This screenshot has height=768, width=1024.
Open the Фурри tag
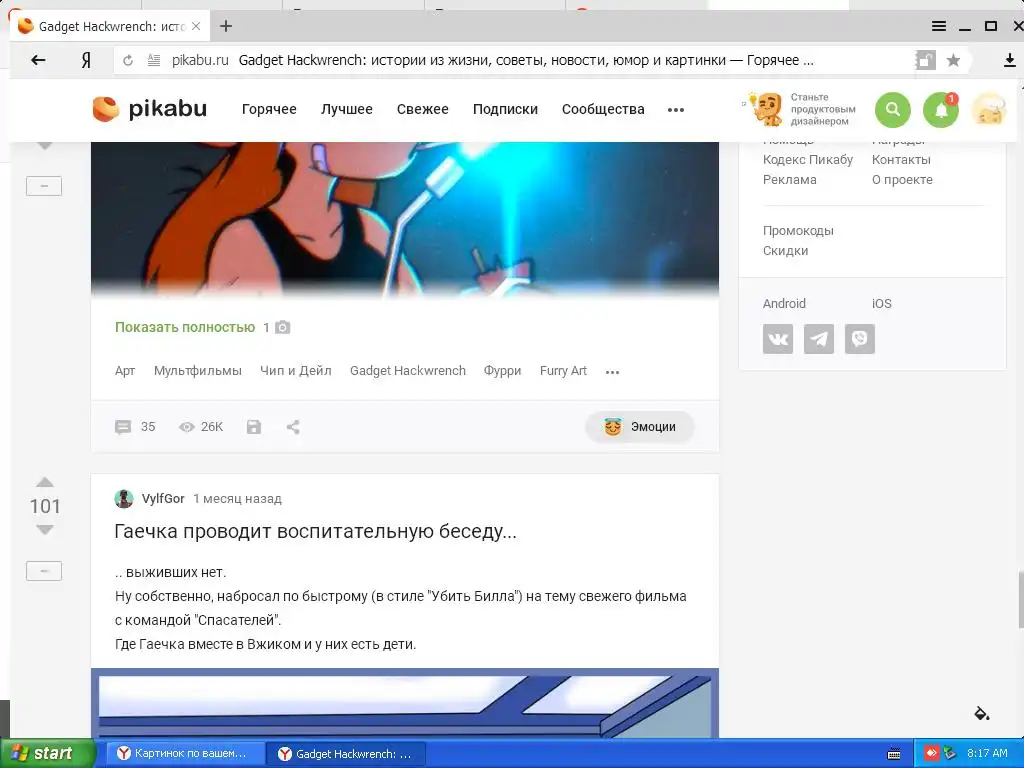coord(502,371)
